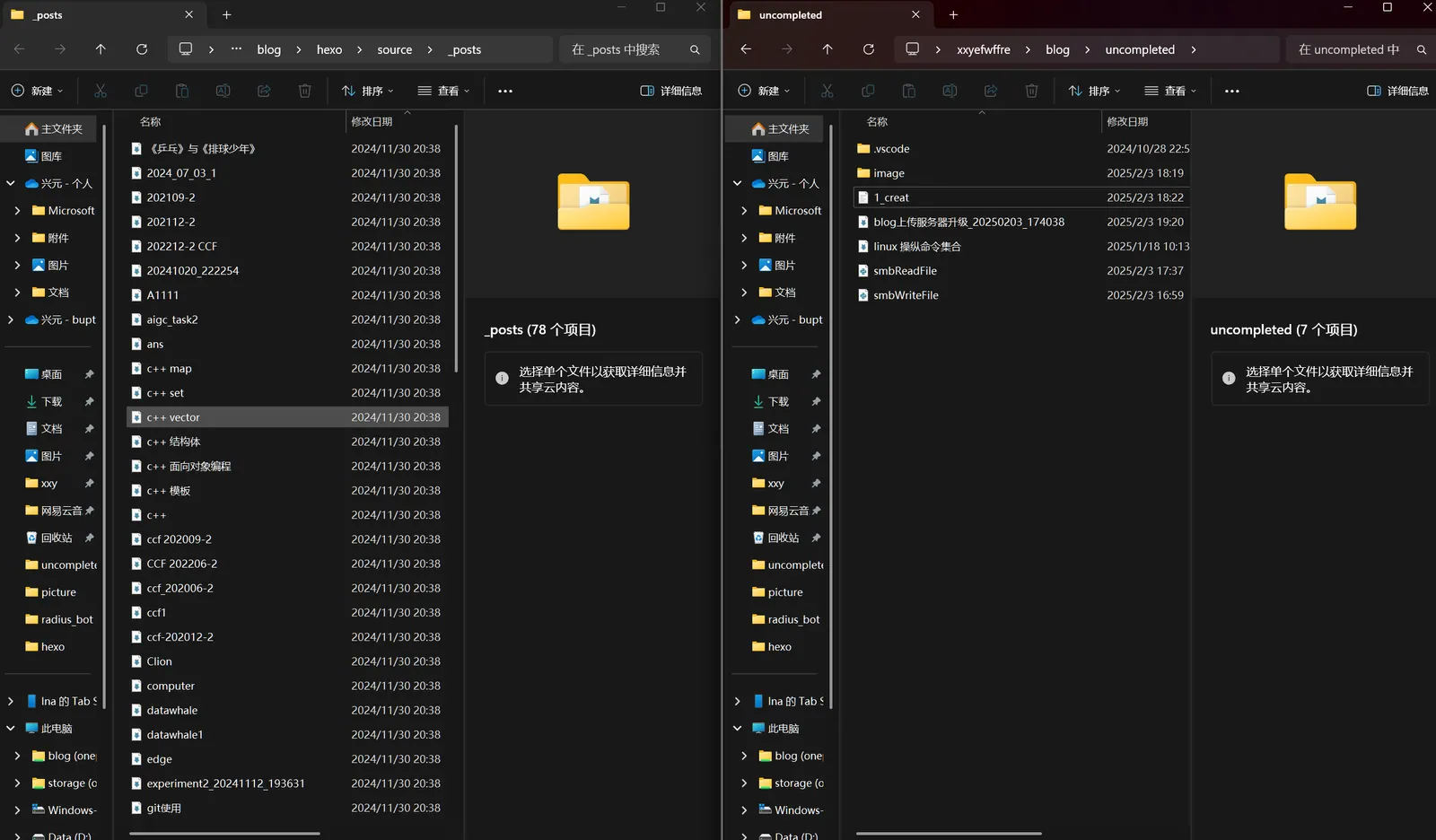Open a new tab in the _posts window
Screen dimensions: 1436x840
pyautogui.click(x=227, y=15)
